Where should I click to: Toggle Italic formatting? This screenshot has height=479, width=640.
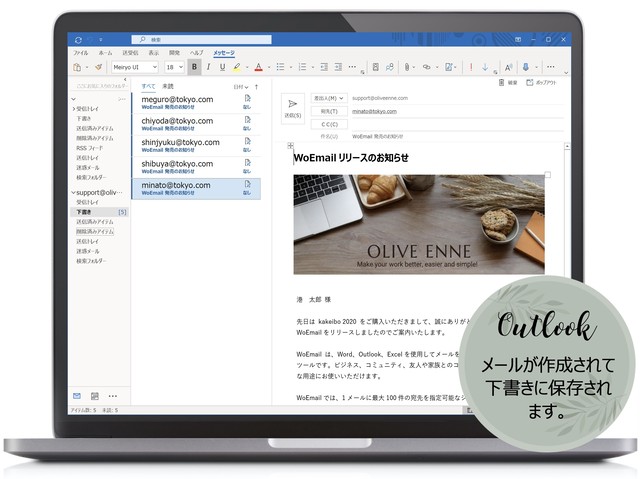[x=208, y=67]
